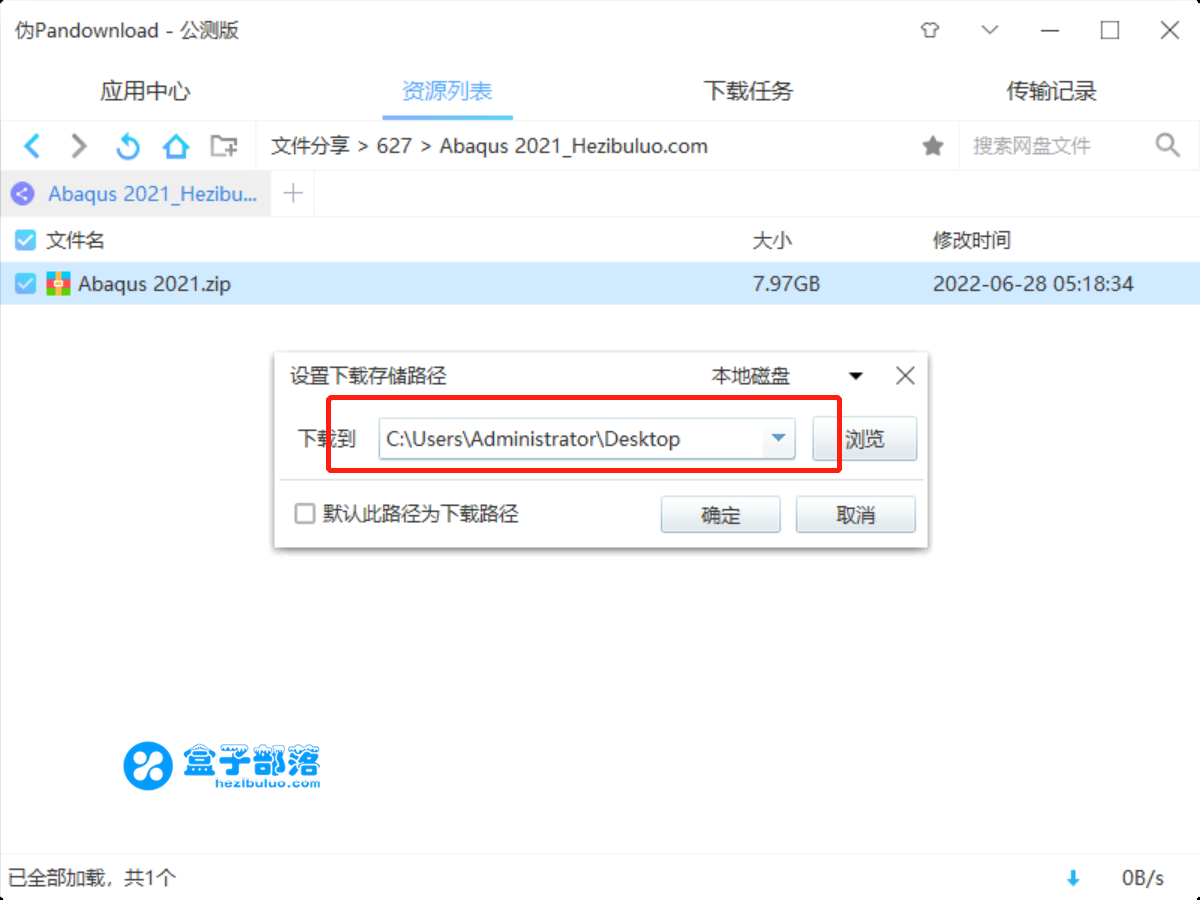The width and height of the screenshot is (1200, 900).
Task: Click the 0B/s speed indicator
Action: pyautogui.click(x=1143, y=878)
